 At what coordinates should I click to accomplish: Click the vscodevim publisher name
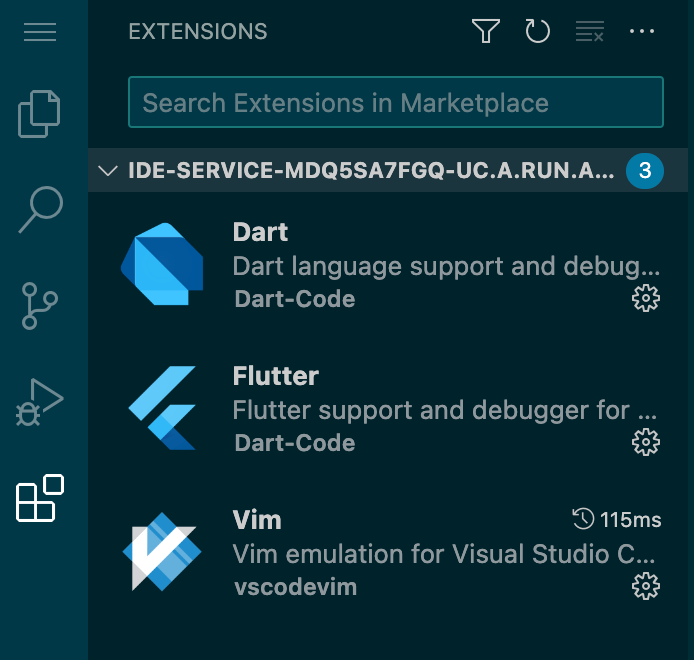click(x=295, y=587)
